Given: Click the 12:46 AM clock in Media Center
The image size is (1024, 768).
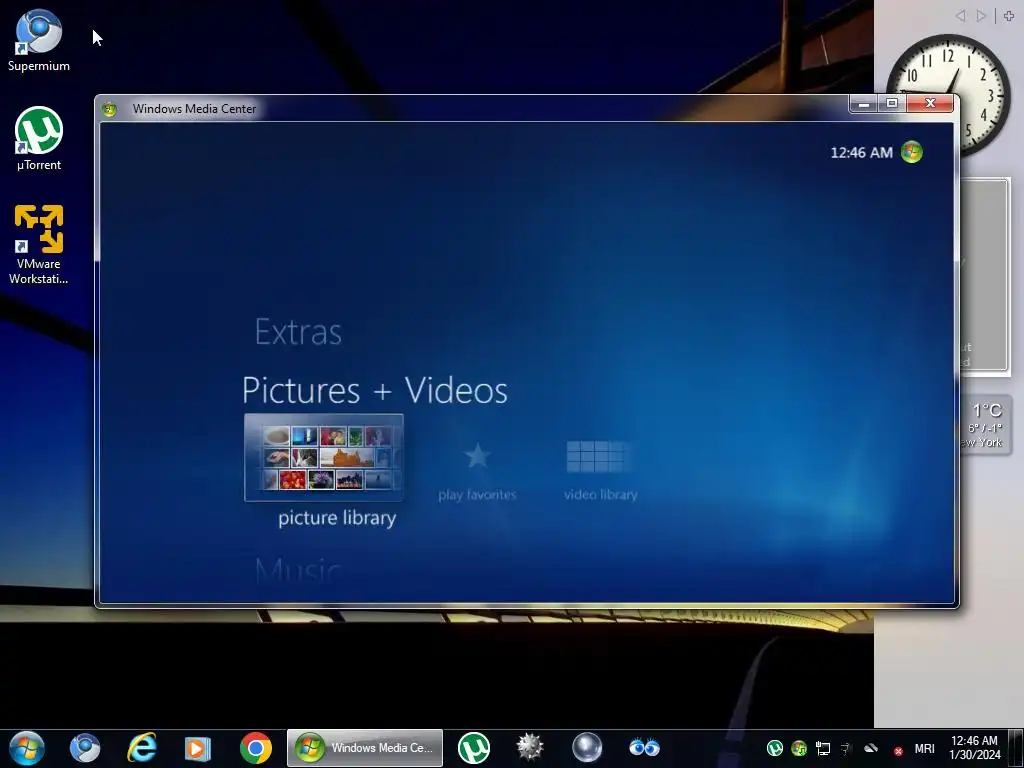Looking at the screenshot, I should [x=861, y=153].
